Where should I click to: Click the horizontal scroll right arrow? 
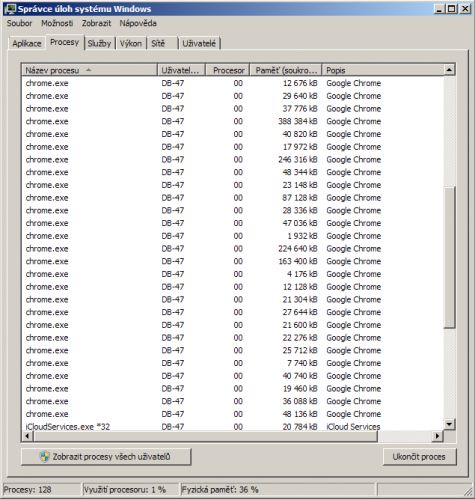pyautogui.click(x=437, y=436)
